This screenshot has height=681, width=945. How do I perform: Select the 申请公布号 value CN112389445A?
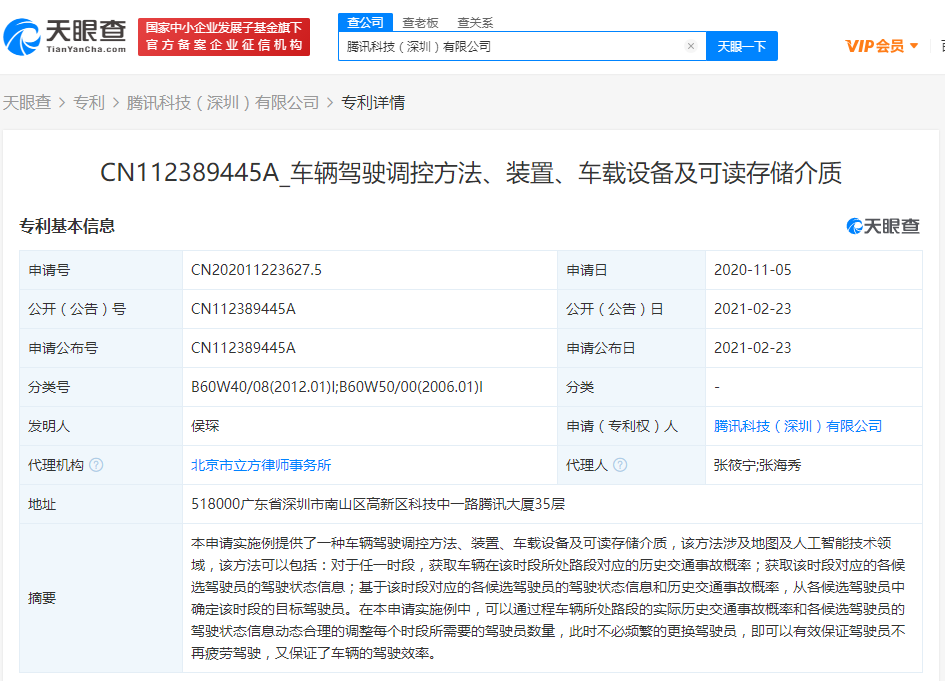[x=243, y=348]
